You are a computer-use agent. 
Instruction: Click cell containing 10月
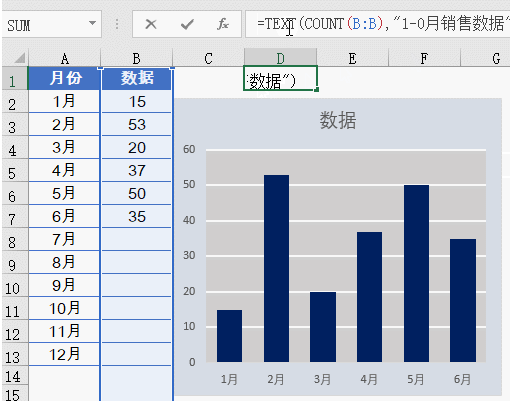click(64, 308)
